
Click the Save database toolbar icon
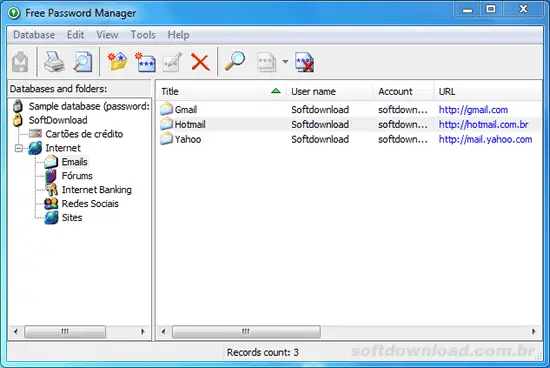click(x=20, y=62)
